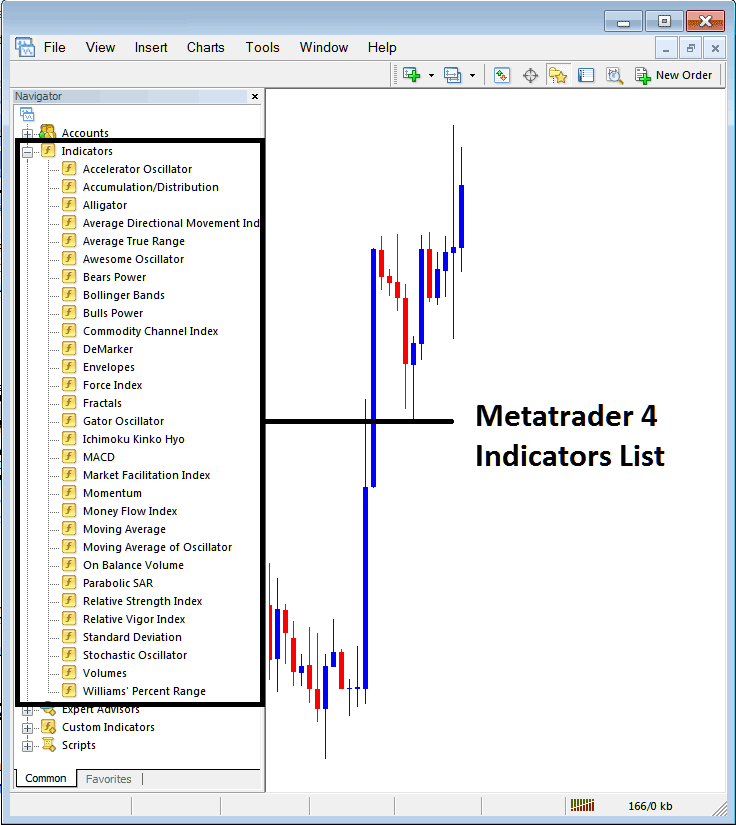Viewport: 736px width, 825px height.
Task: Show the Data Window crosshair icon
Action: (x=530, y=75)
